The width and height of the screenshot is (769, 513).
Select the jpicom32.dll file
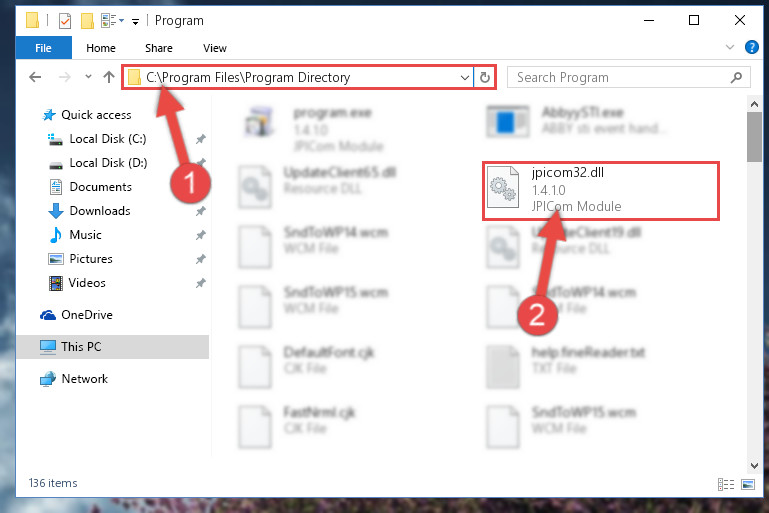click(x=600, y=190)
